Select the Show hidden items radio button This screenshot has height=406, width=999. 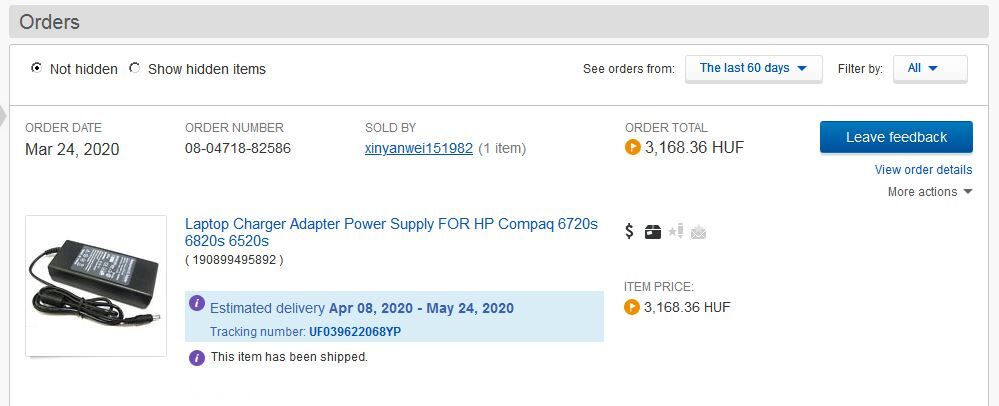click(x=135, y=69)
